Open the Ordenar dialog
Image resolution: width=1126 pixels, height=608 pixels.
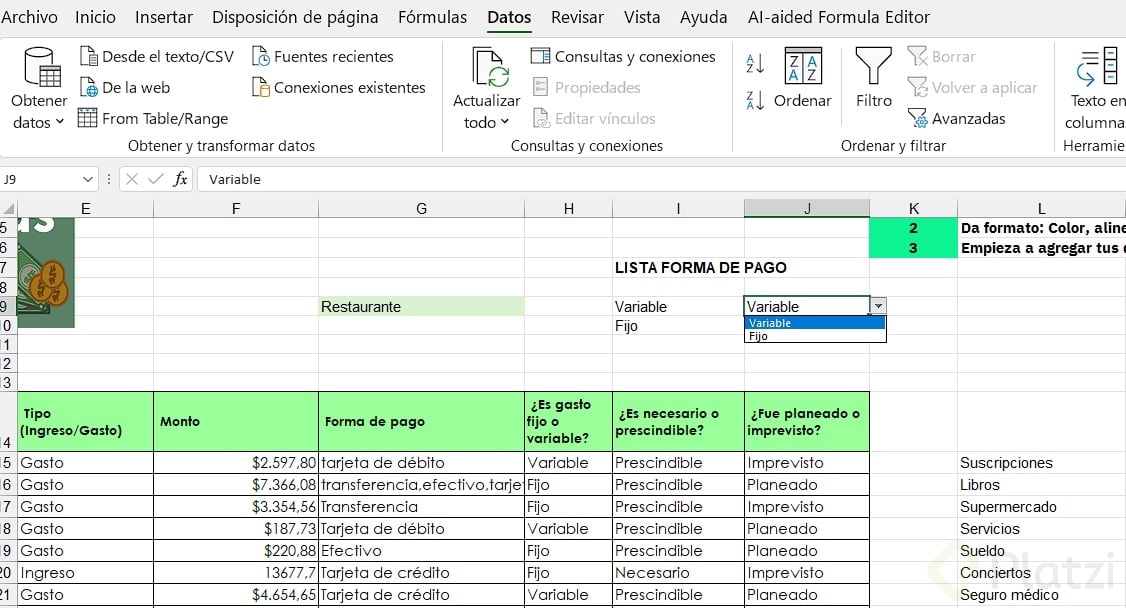point(802,78)
